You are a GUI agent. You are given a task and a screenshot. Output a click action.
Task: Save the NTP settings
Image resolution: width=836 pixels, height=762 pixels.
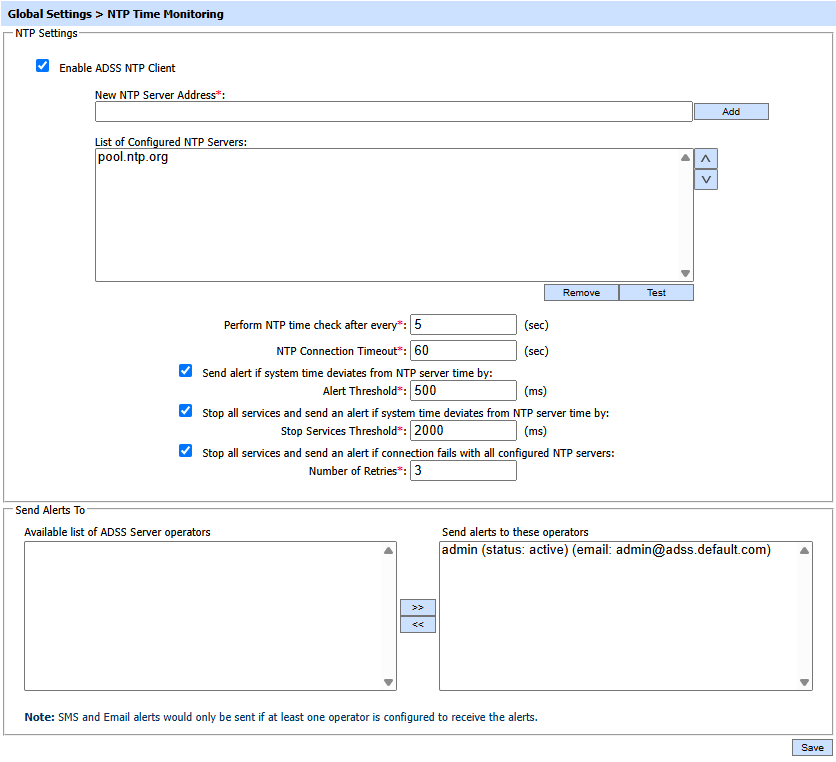pos(811,748)
